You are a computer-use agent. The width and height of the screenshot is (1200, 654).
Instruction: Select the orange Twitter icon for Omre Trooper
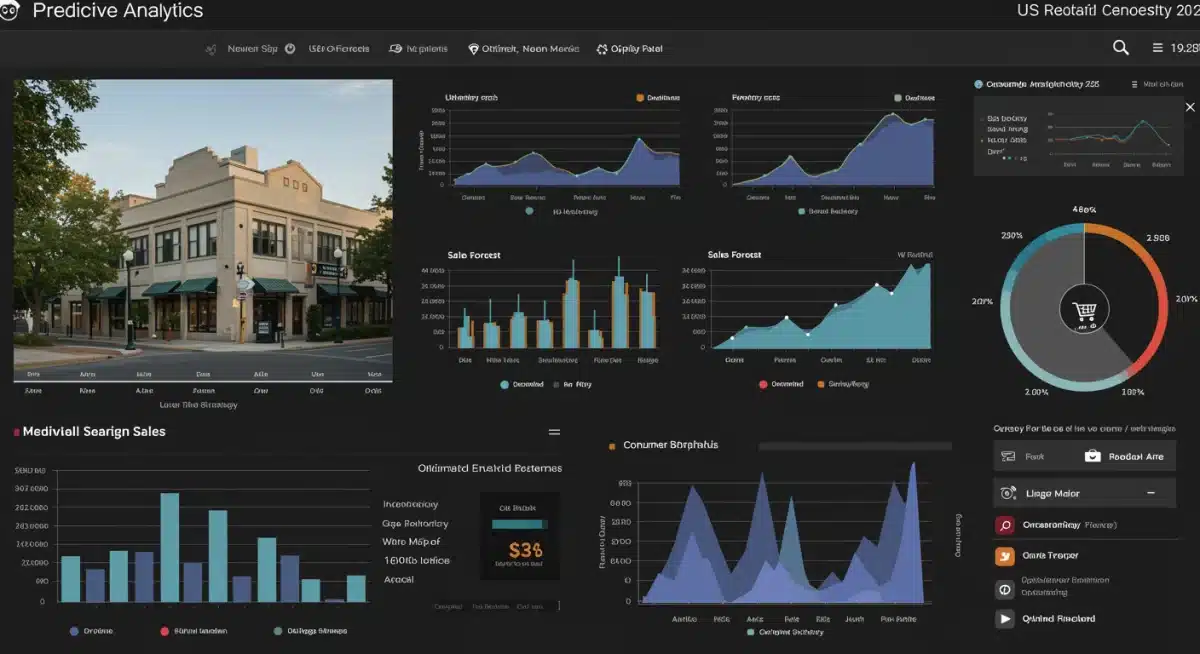point(1004,555)
